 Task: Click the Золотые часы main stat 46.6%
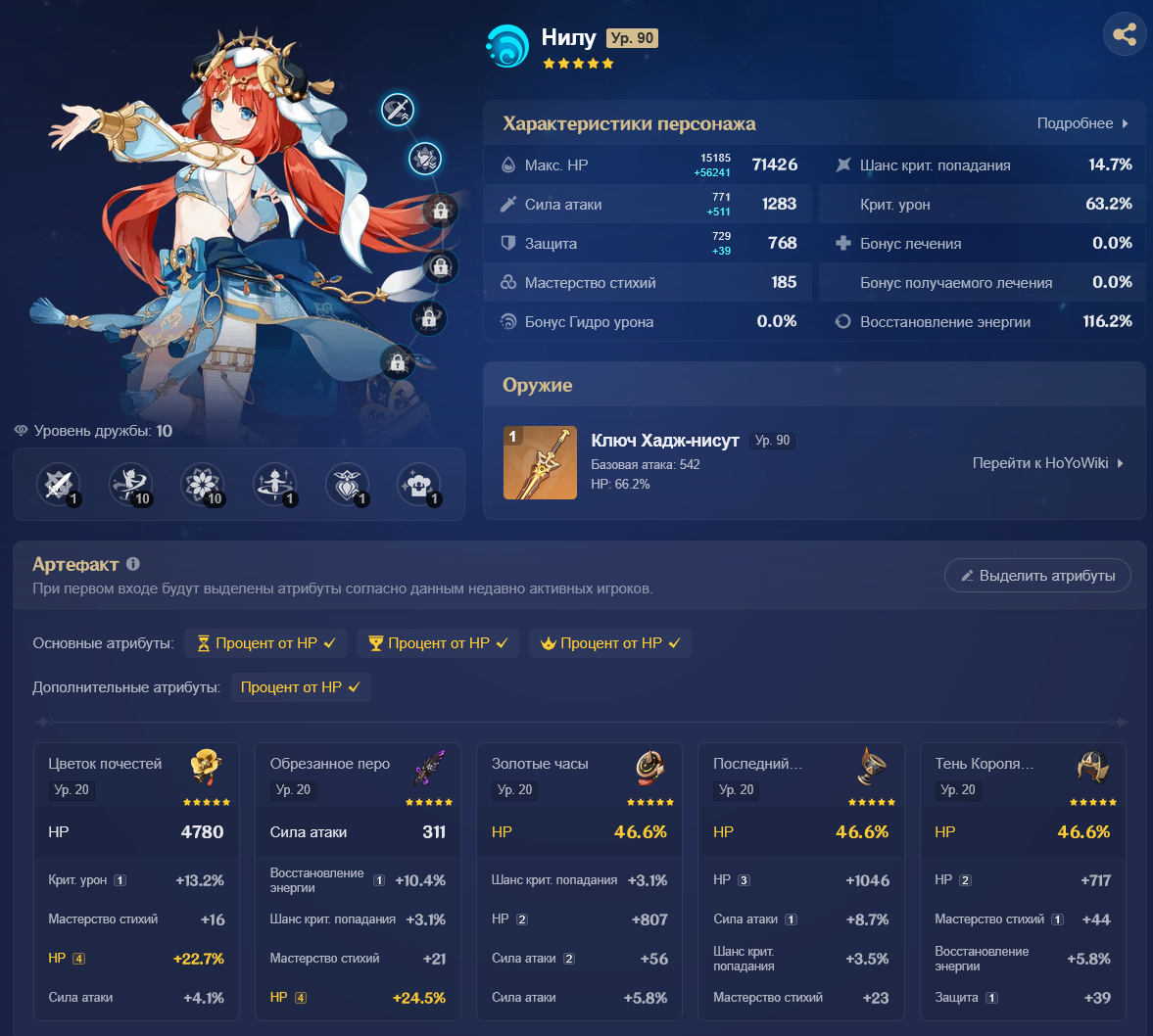pyautogui.click(x=641, y=831)
